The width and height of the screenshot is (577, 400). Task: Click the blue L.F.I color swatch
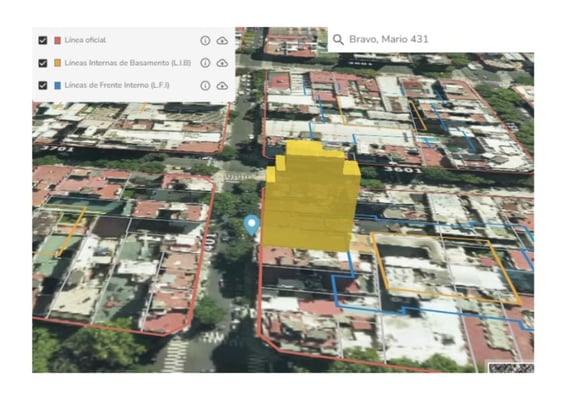57,85
